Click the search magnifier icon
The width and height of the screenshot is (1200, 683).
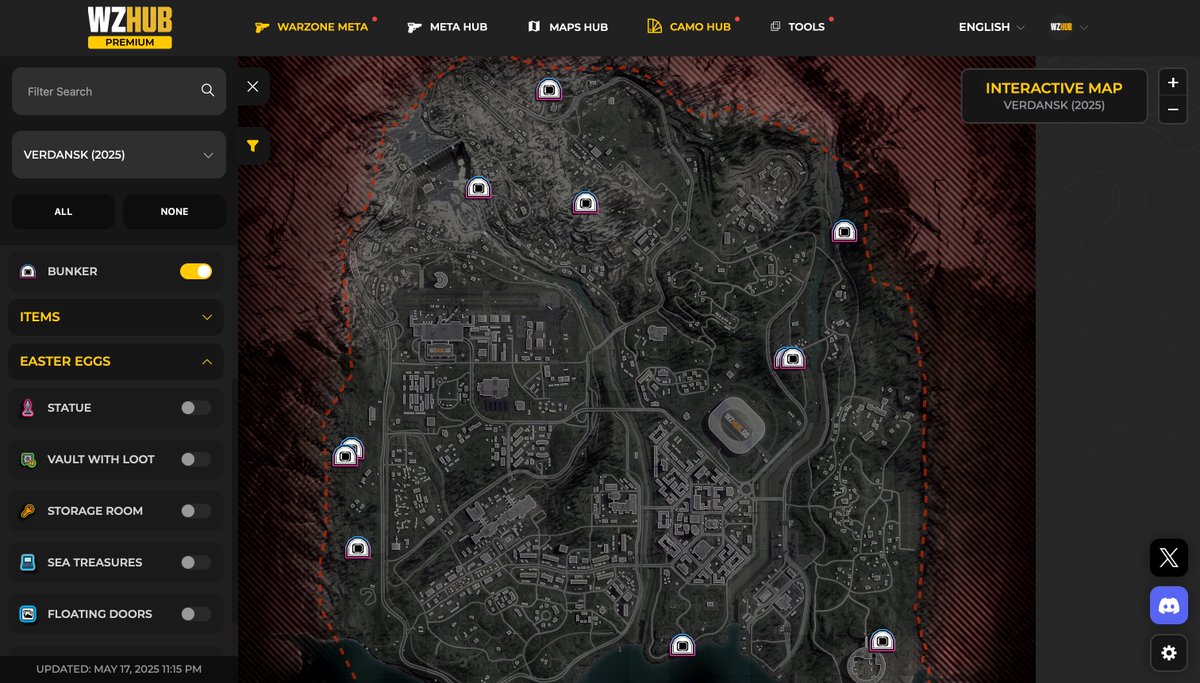(x=208, y=91)
